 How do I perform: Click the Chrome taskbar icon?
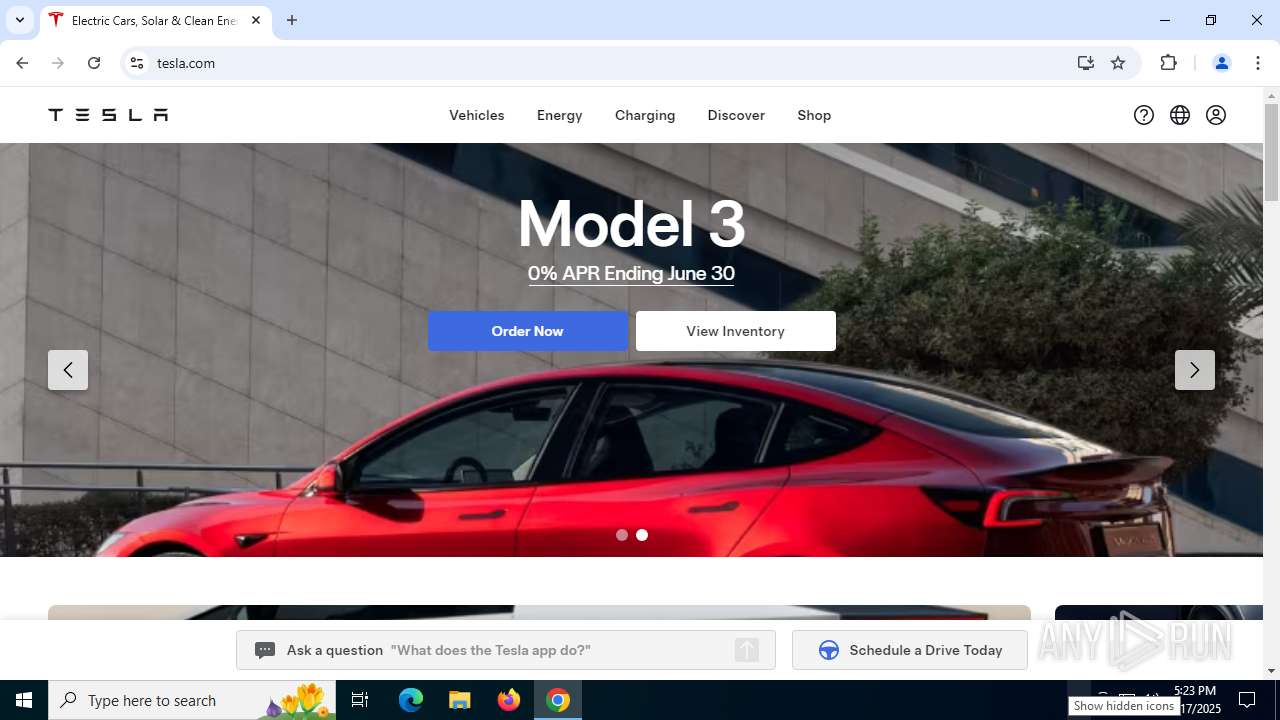point(558,700)
